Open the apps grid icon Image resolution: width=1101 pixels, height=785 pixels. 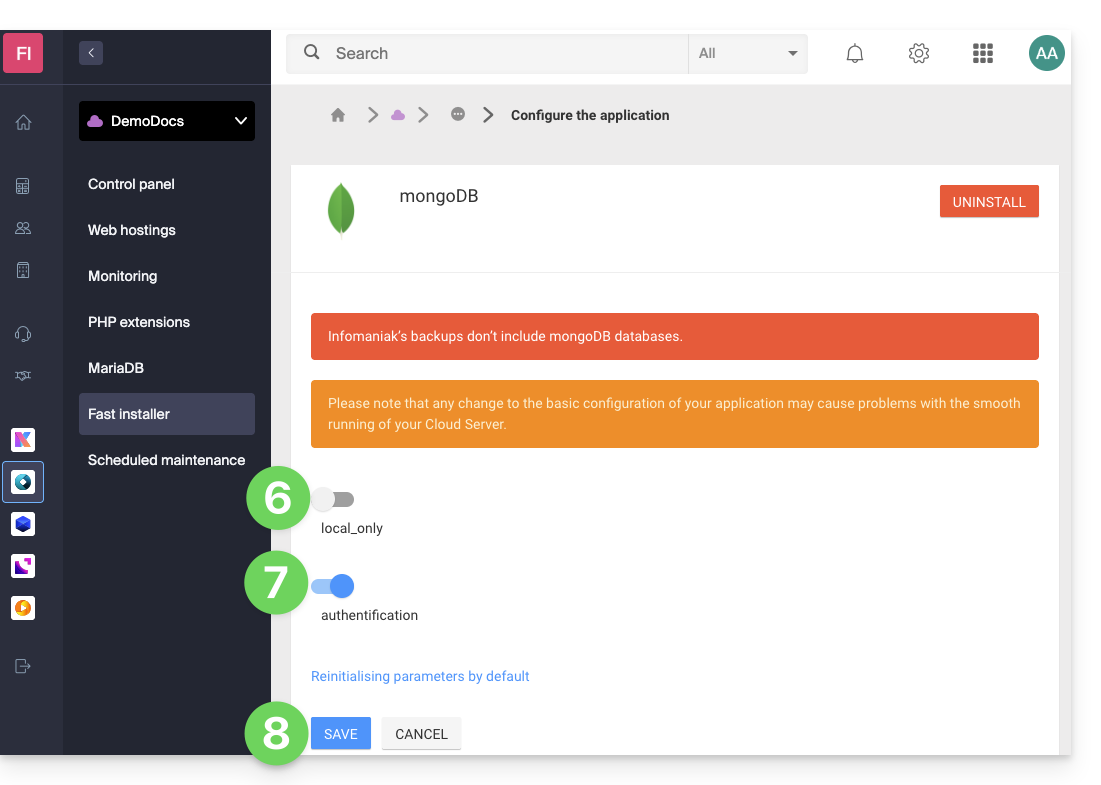tap(982, 54)
